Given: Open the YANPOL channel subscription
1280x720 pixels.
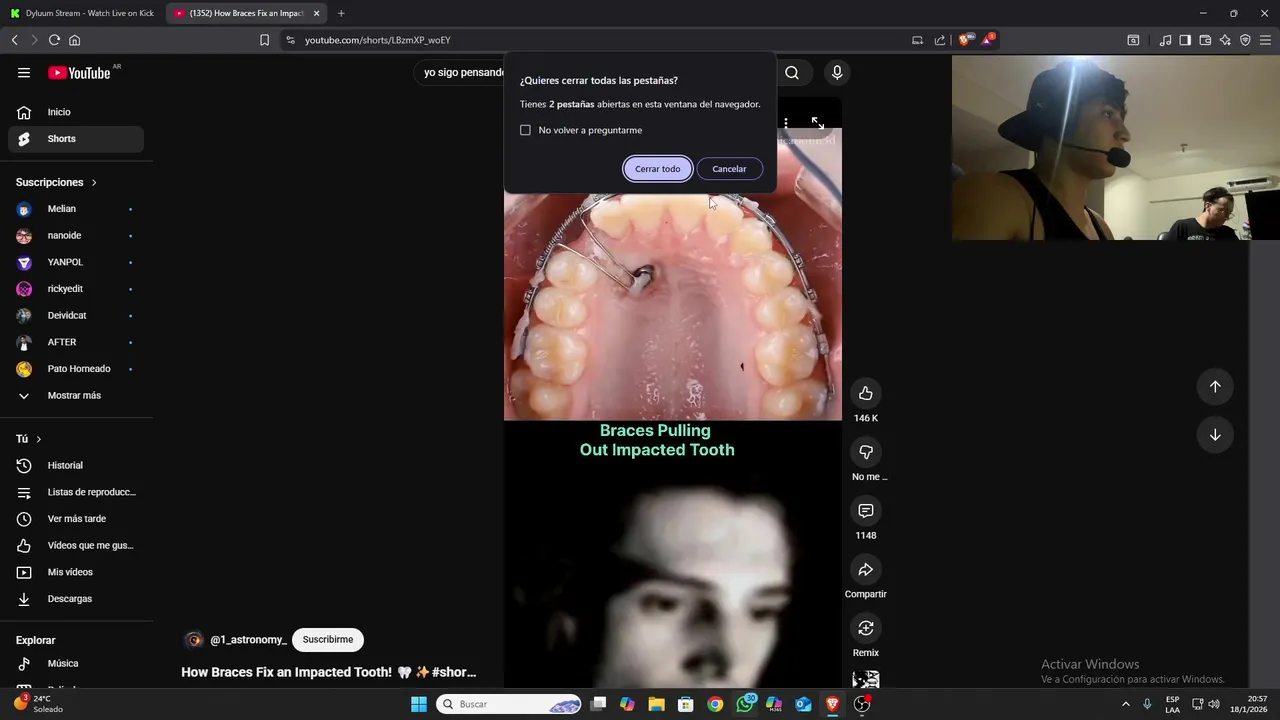Looking at the screenshot, I should (x=76, y=262).
